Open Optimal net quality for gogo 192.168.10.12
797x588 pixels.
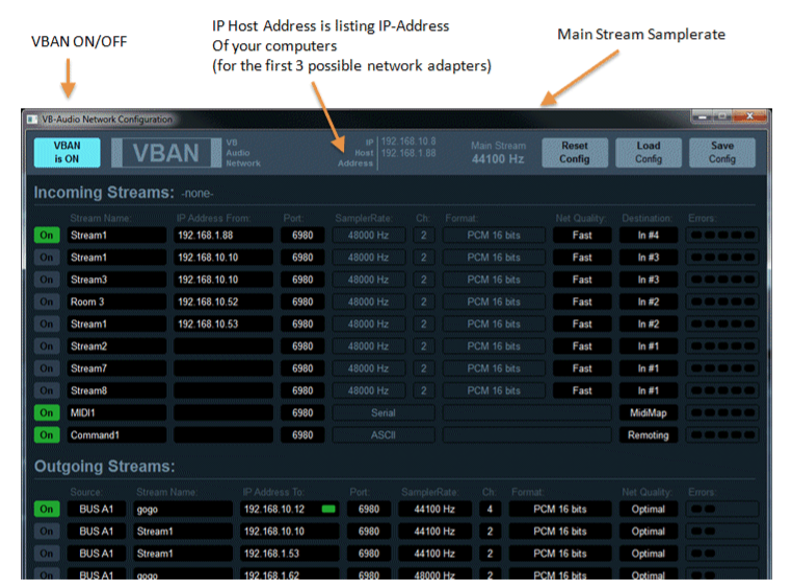[648, 509]
